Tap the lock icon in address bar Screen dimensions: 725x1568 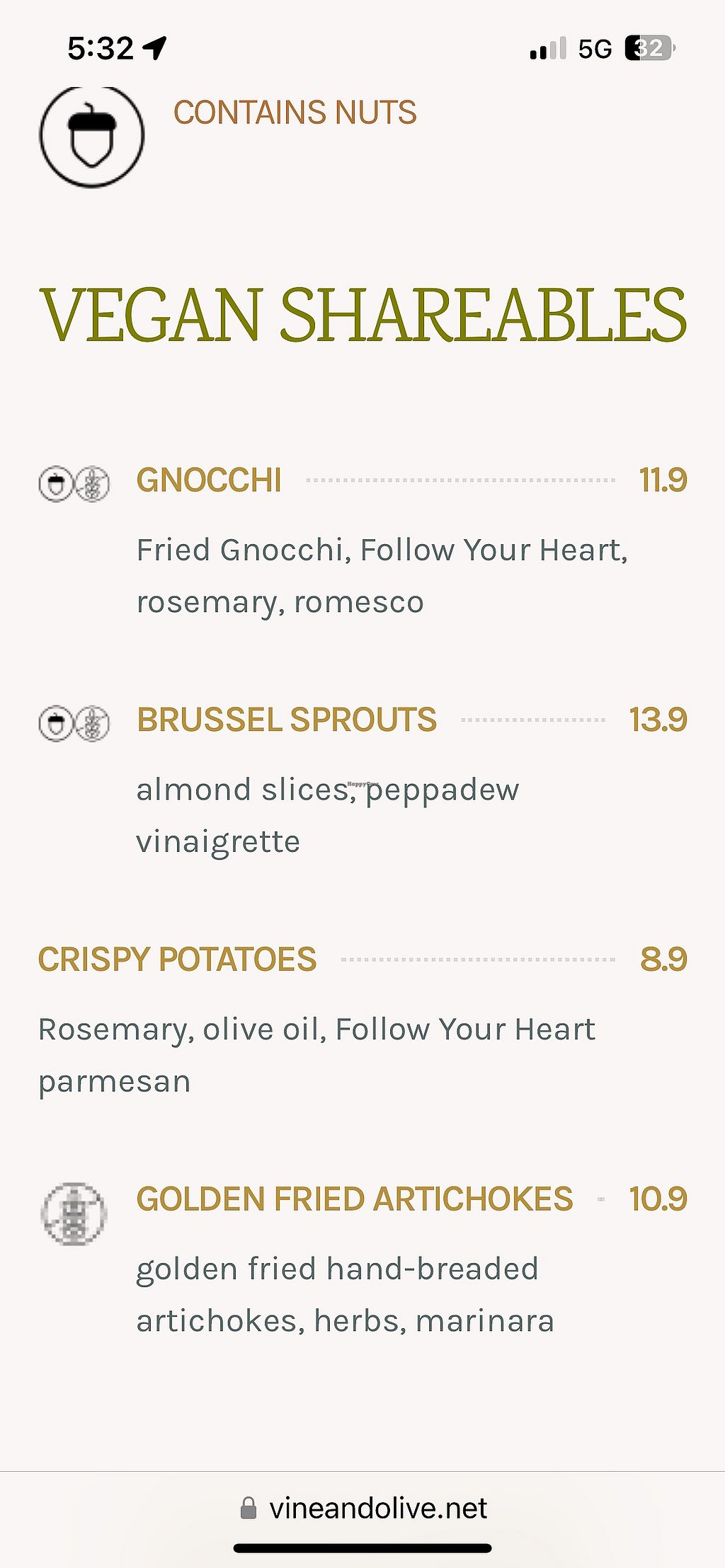click(x=248, y=1507)
